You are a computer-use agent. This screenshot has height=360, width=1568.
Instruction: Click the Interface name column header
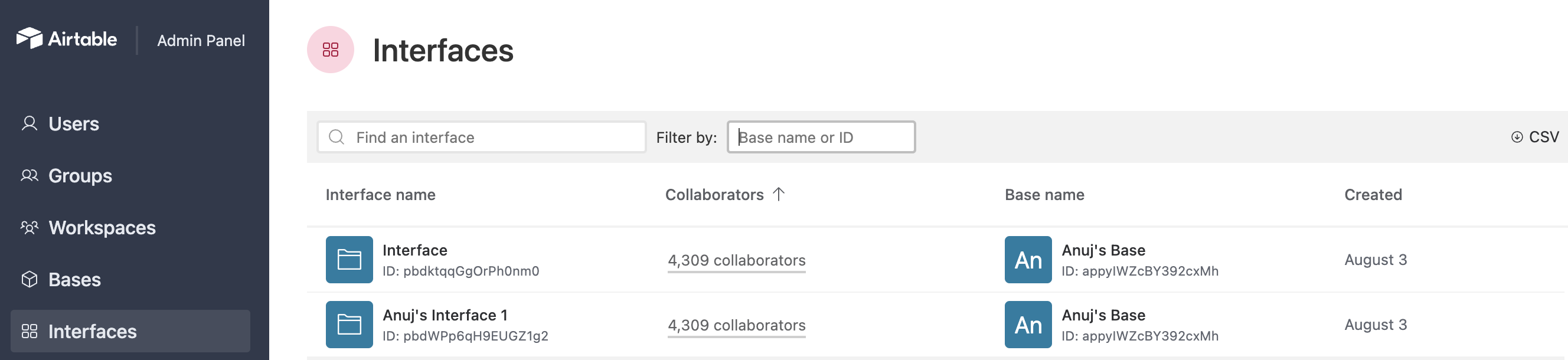coord(380,195)
